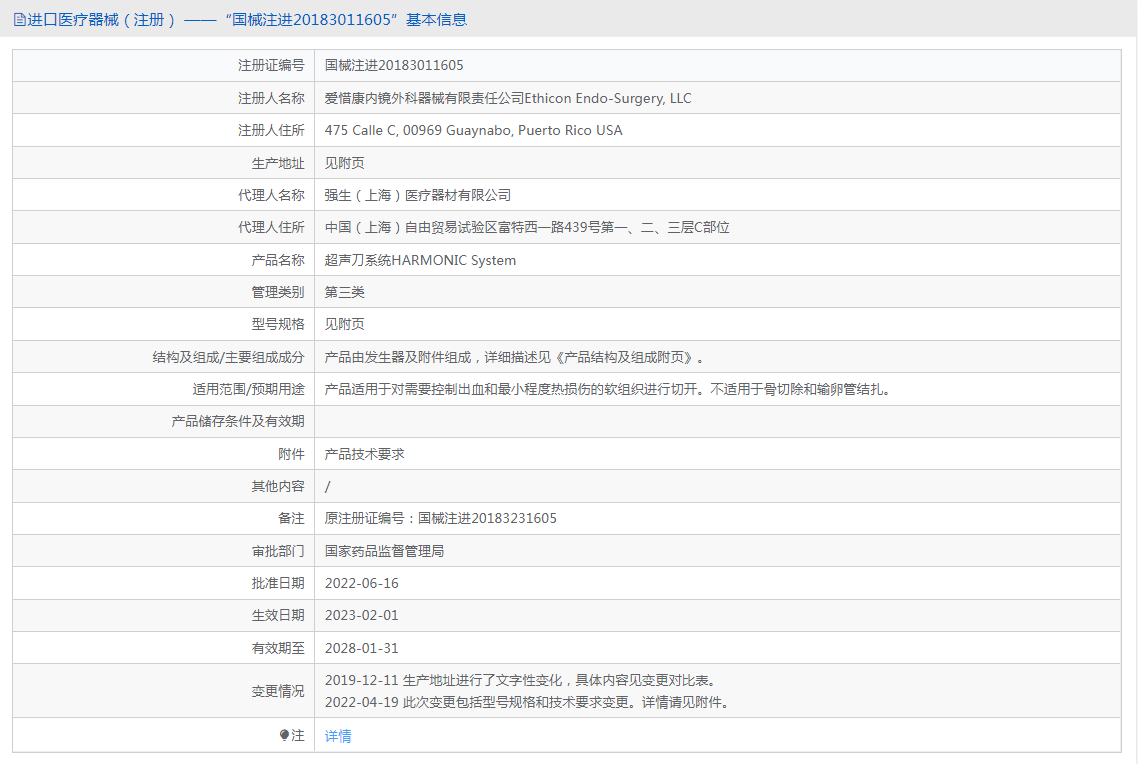The width and height of the screenshot is (1138, 764).
Task: Click the 备注 label
Action: 291,518
